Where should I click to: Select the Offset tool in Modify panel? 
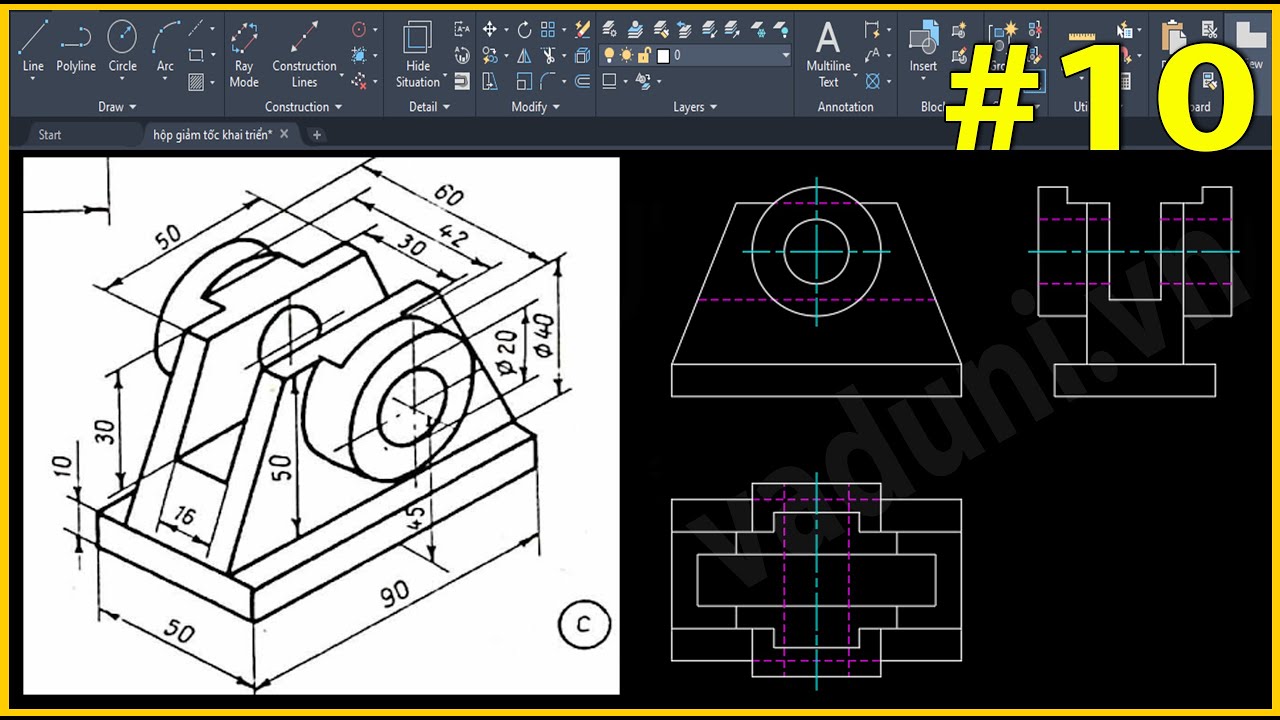583,81
